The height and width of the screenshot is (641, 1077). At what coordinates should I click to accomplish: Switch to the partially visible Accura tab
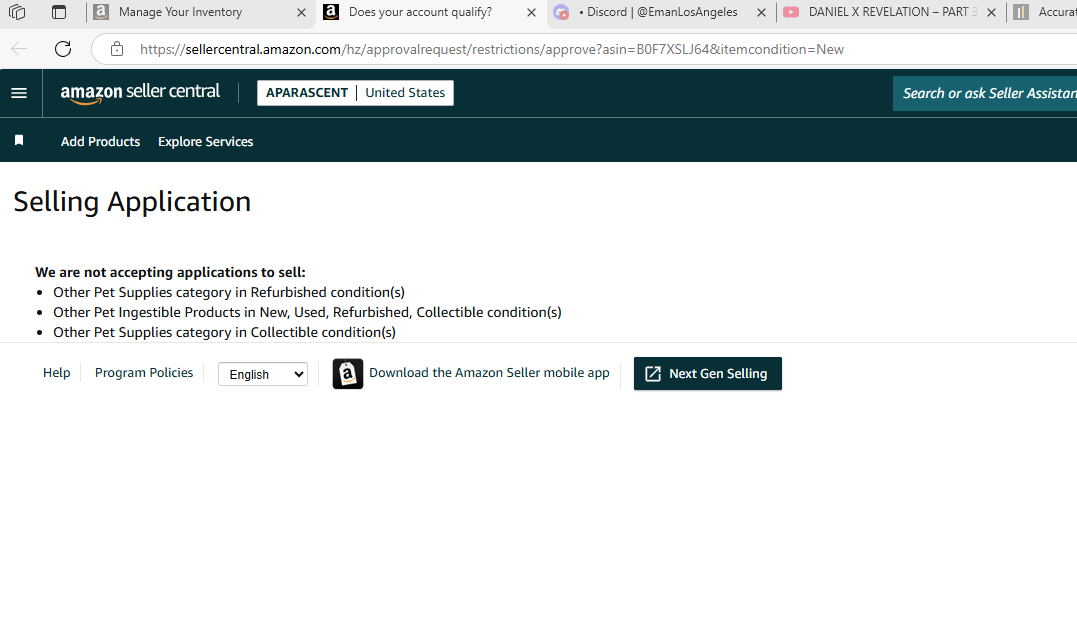click(1044, 12)
